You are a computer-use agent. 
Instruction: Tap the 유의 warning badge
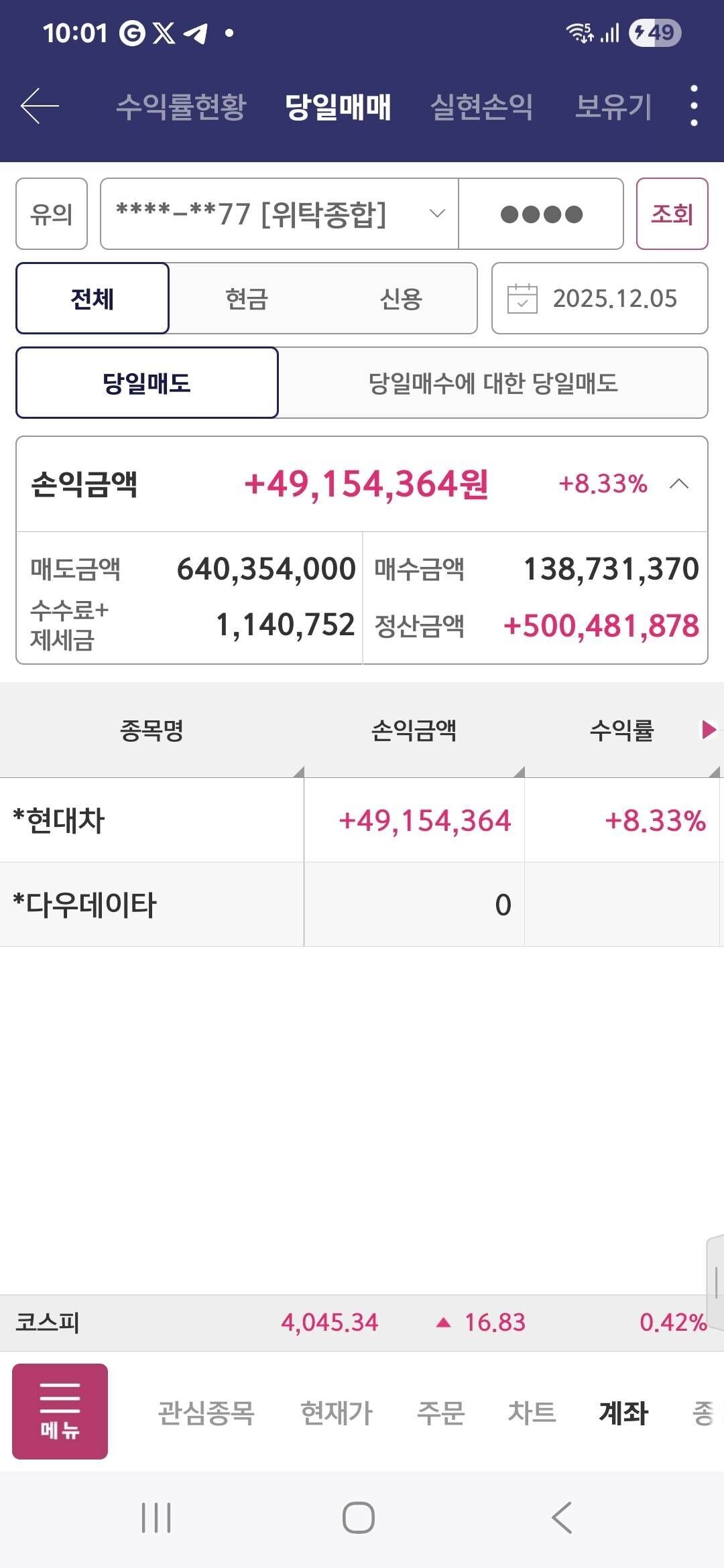51,214
